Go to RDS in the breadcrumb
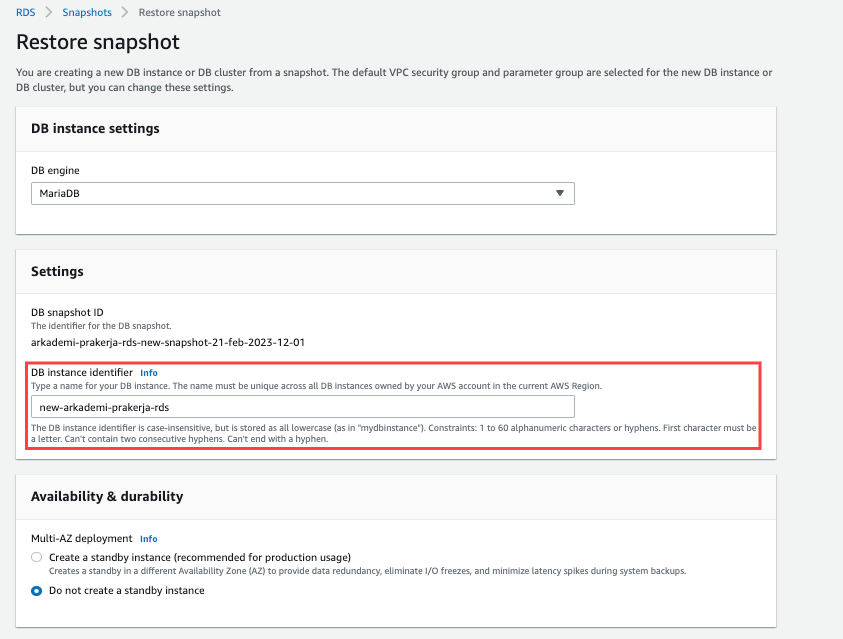 pos(25,13)
